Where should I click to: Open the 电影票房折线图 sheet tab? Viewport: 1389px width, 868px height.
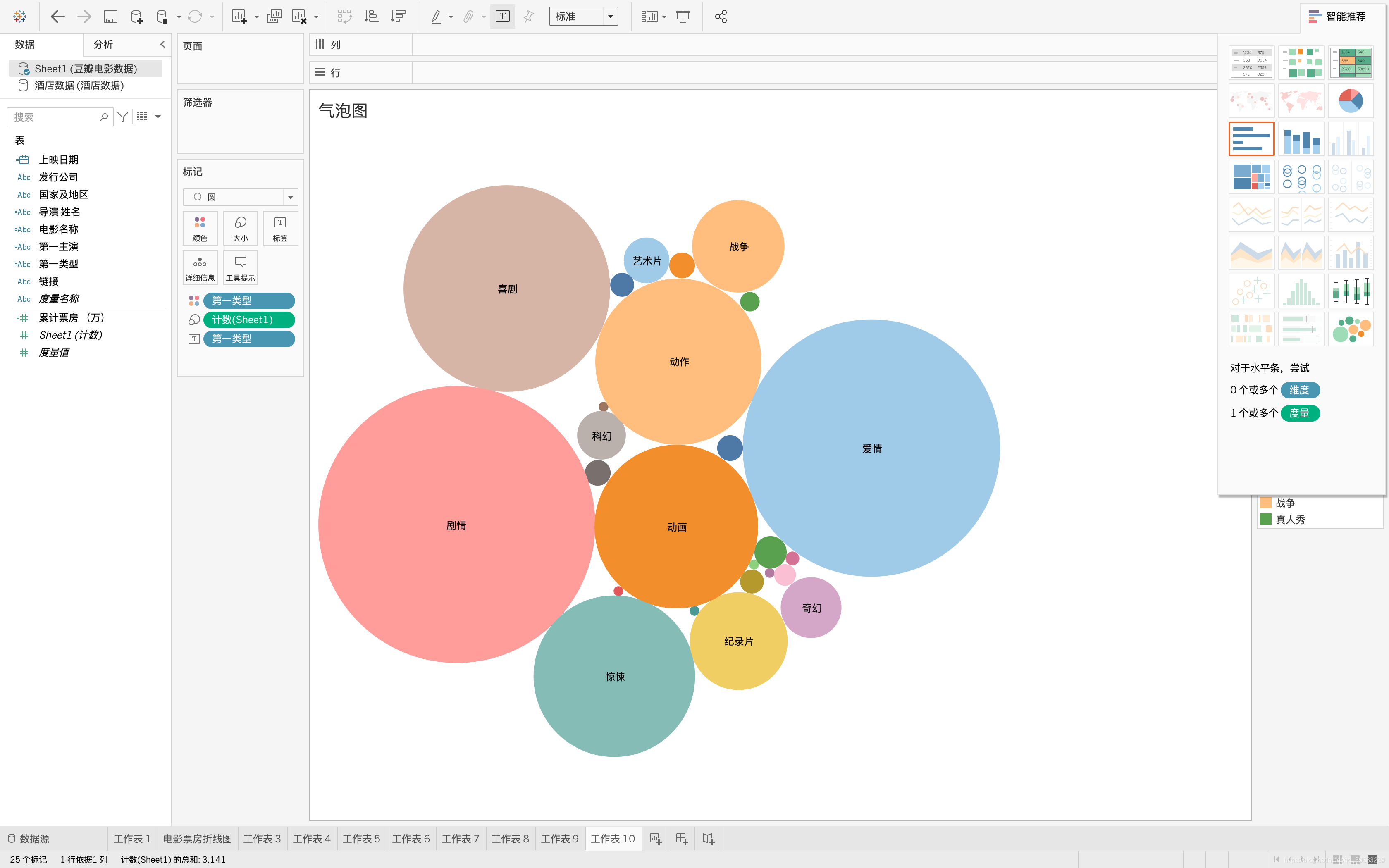tap(198, 839)
